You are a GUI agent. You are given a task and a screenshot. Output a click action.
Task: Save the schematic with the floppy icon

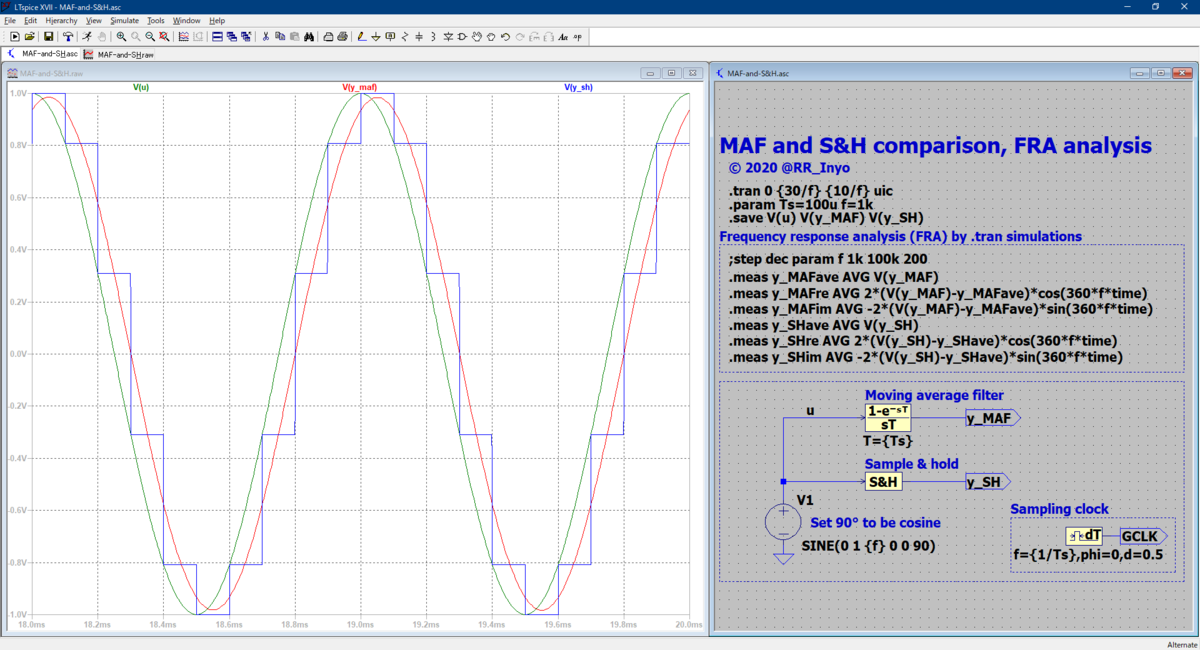tap(48, 36)
